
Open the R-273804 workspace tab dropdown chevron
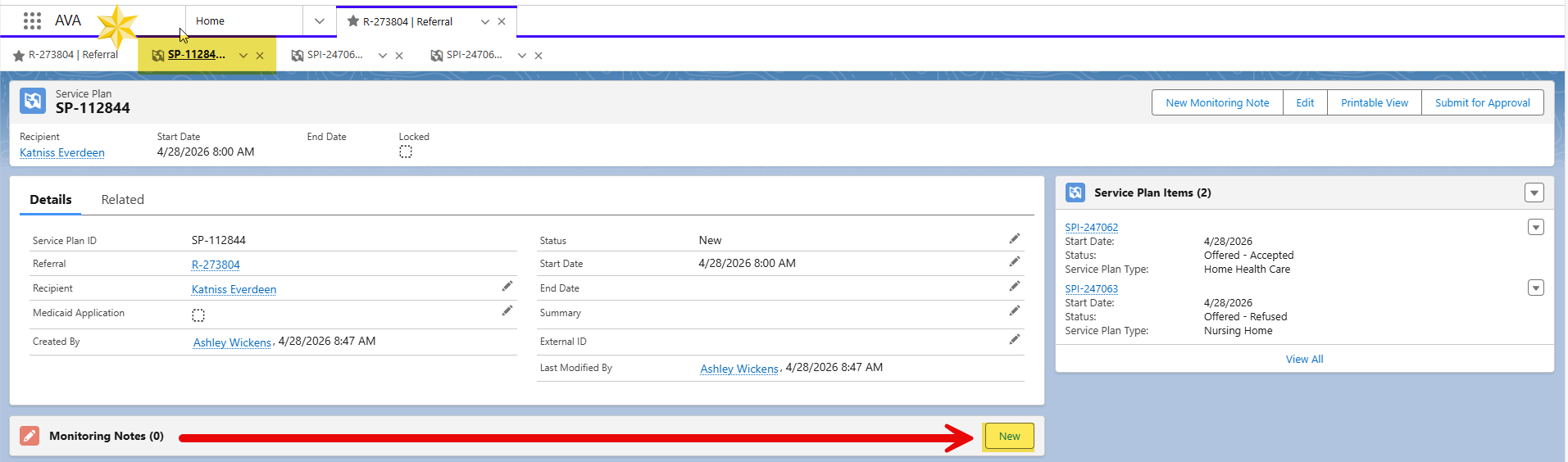pyautogui.click(x=485, y=21)
